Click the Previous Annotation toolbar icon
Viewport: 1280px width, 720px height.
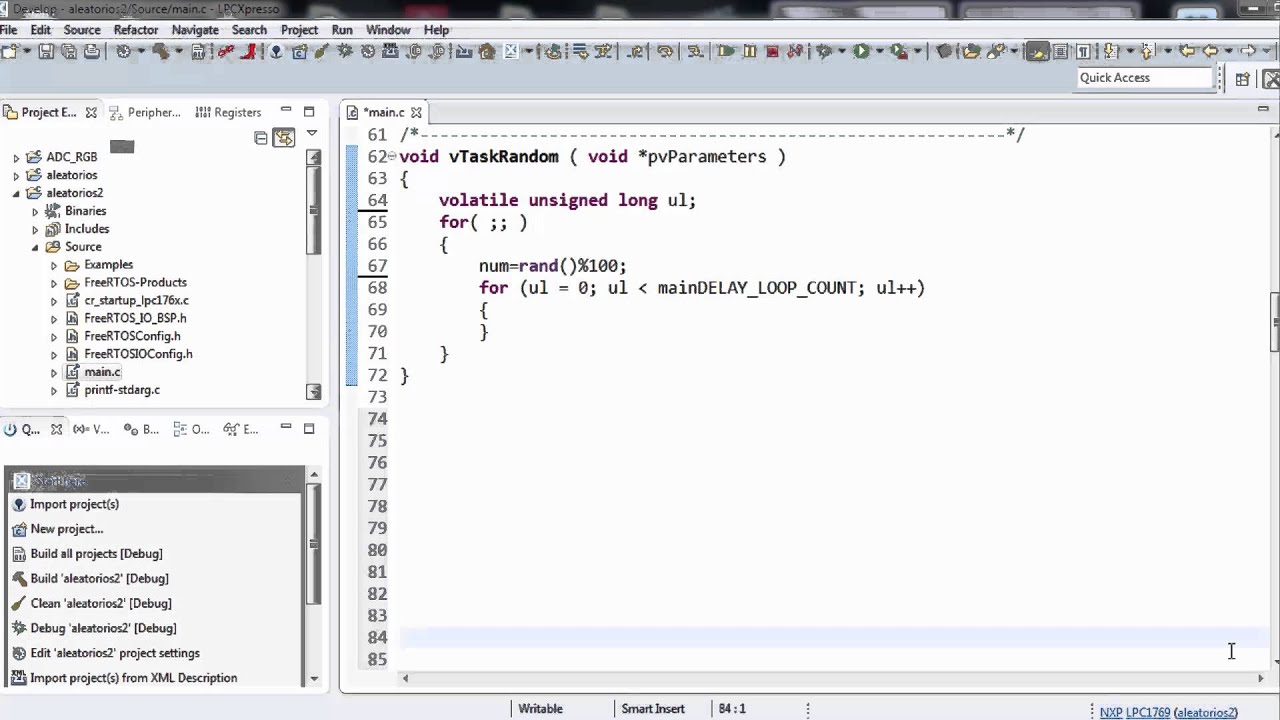1147,51
